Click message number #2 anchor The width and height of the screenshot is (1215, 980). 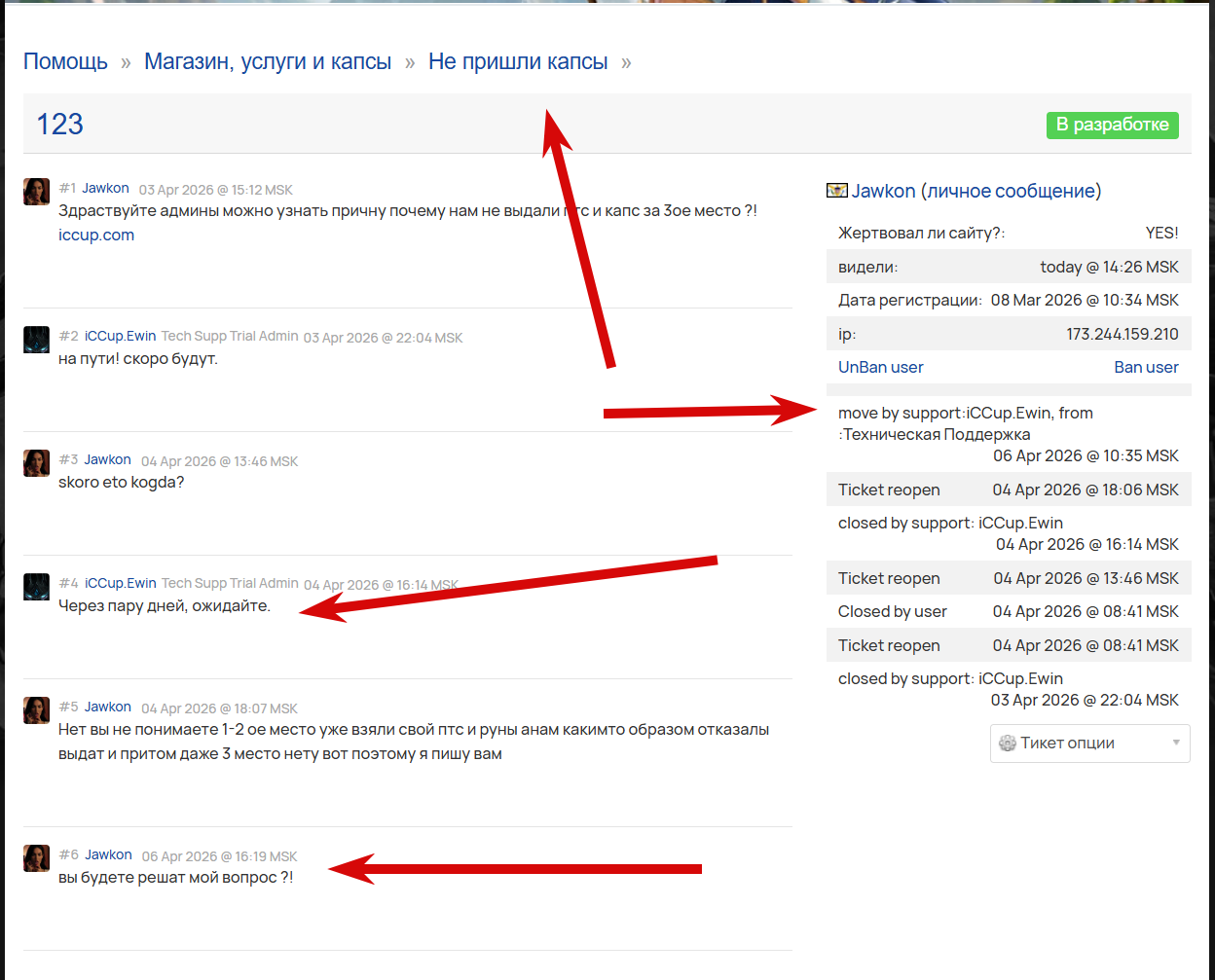point(68,336)
